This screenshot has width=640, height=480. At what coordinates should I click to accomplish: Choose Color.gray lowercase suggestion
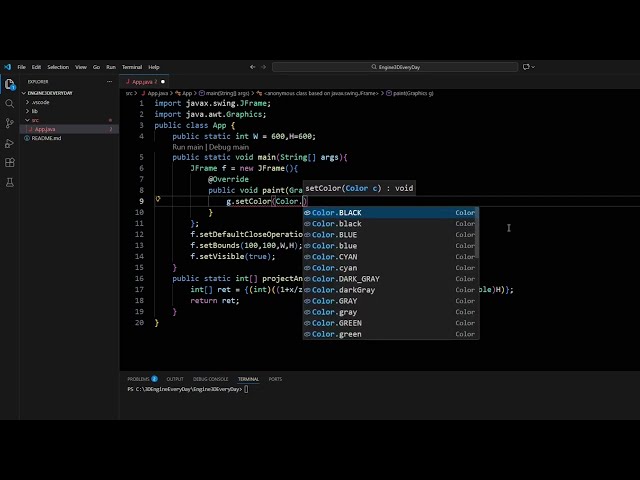tap(391, 312)
